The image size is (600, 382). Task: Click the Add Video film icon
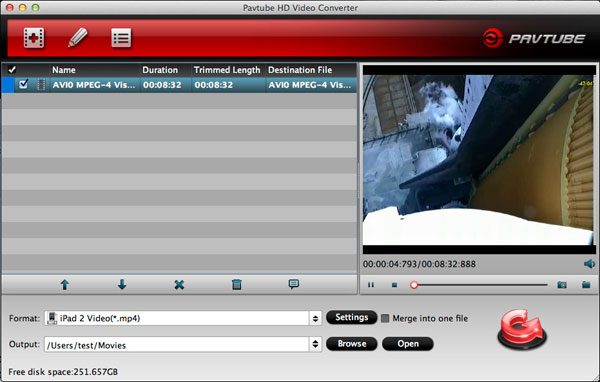pos(34,38)
